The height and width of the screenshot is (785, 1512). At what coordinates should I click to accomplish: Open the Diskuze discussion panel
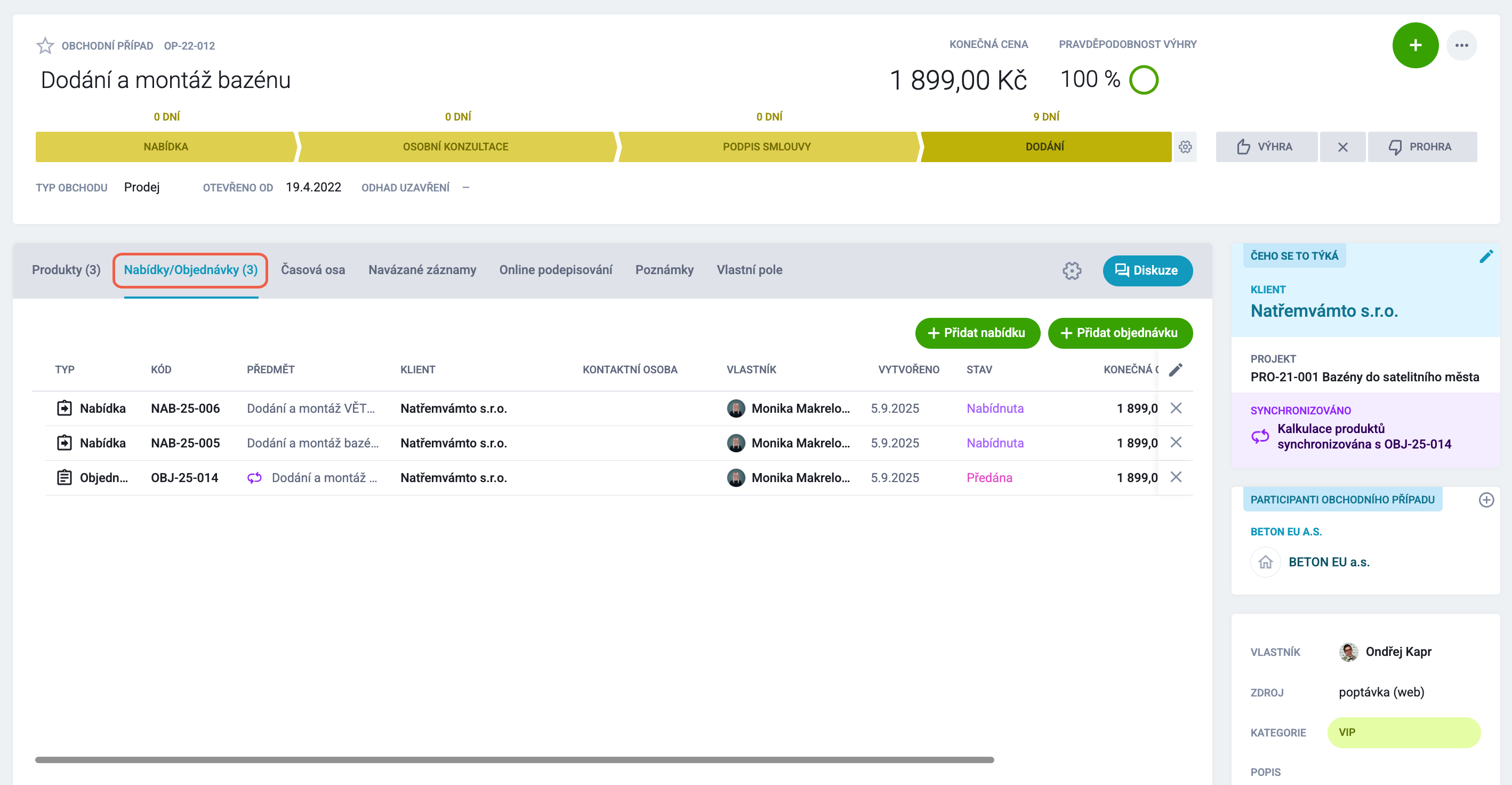click(1147, 271)
